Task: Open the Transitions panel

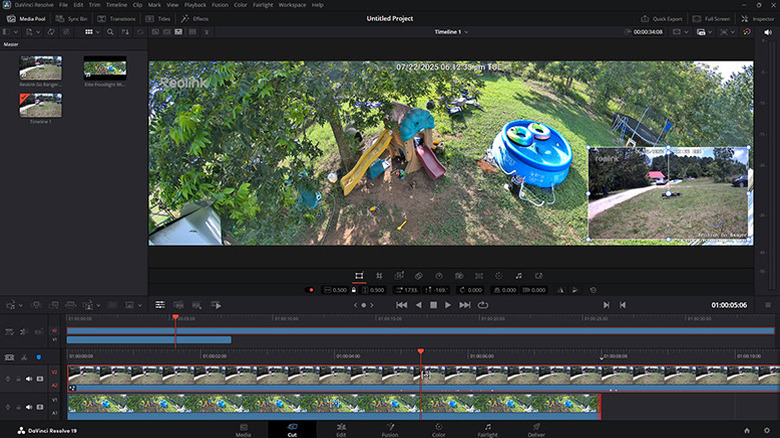Action: point(119,18)
